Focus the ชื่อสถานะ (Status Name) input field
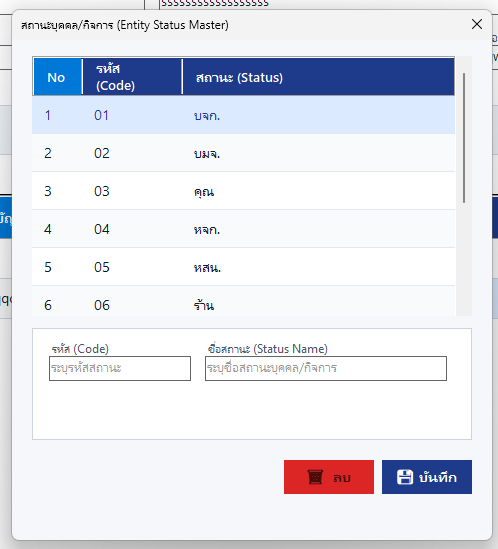498x549 pixels. point(326,368)
